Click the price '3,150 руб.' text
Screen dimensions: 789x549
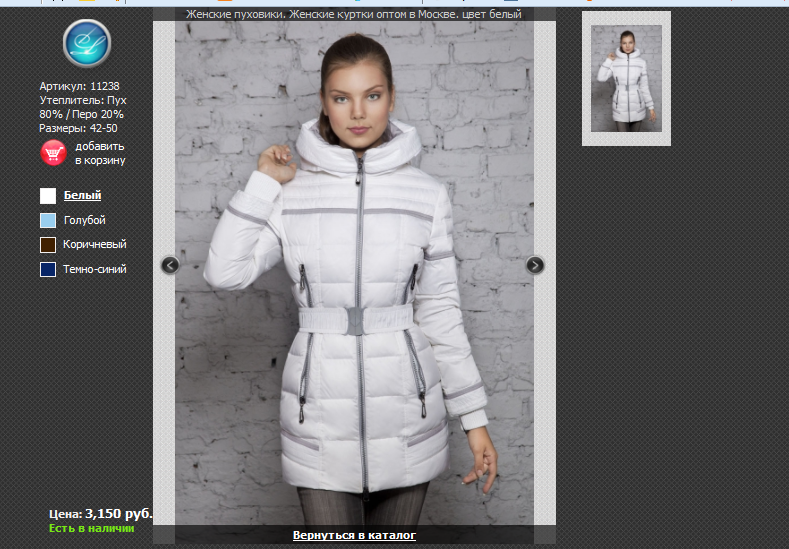pyautogui.click(x=118, y=513)
